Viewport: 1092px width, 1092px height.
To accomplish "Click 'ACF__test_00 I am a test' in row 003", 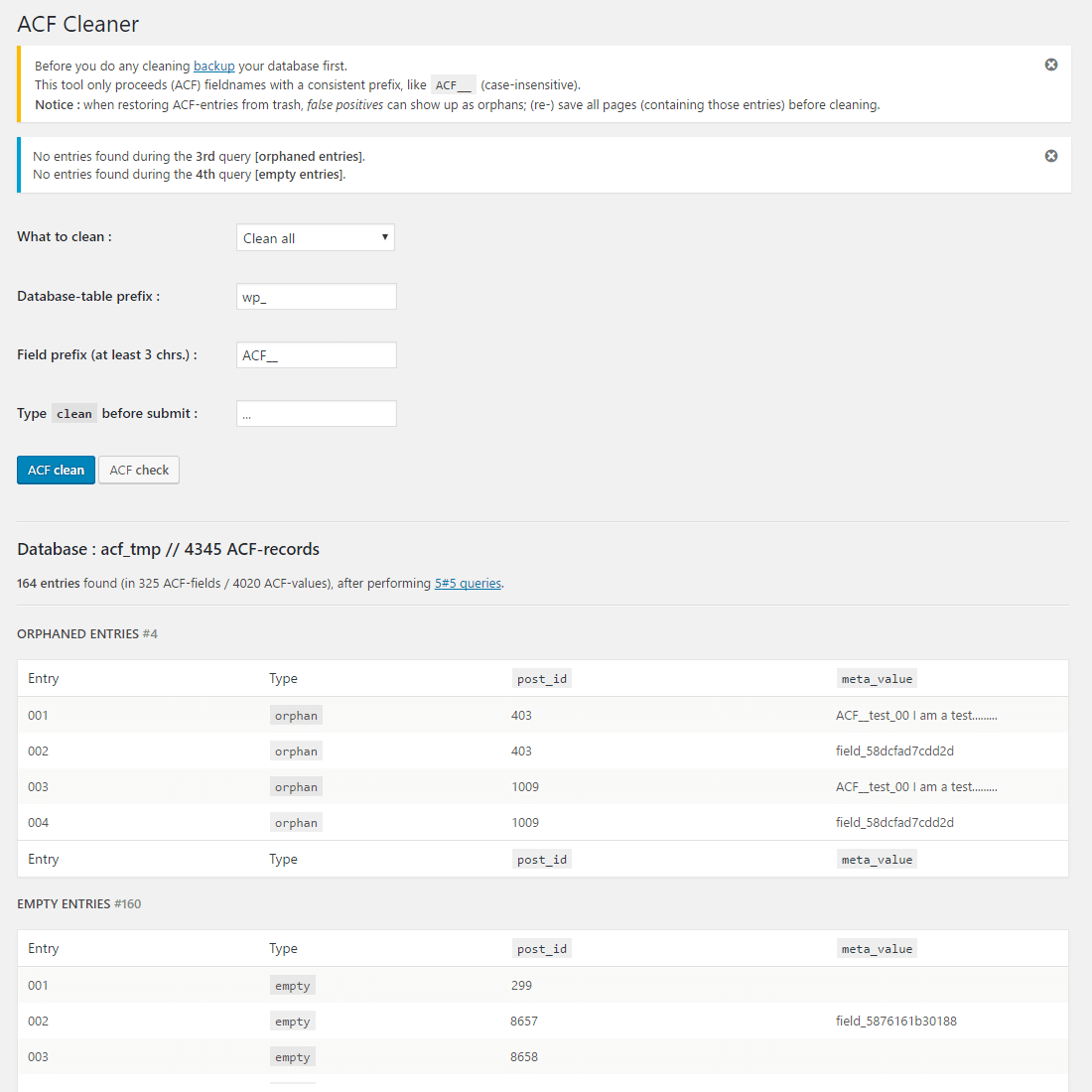I will coord(916,787).
